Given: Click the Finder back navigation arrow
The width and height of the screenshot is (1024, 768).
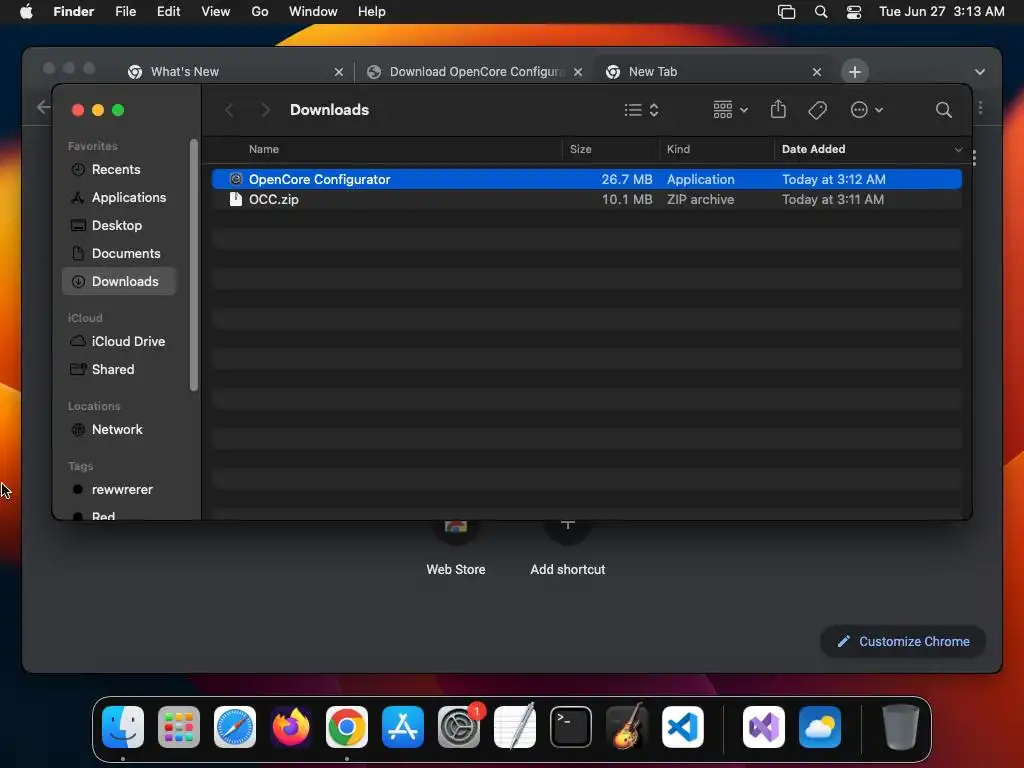Looking at the screenshot, I should tap(229, 110).
